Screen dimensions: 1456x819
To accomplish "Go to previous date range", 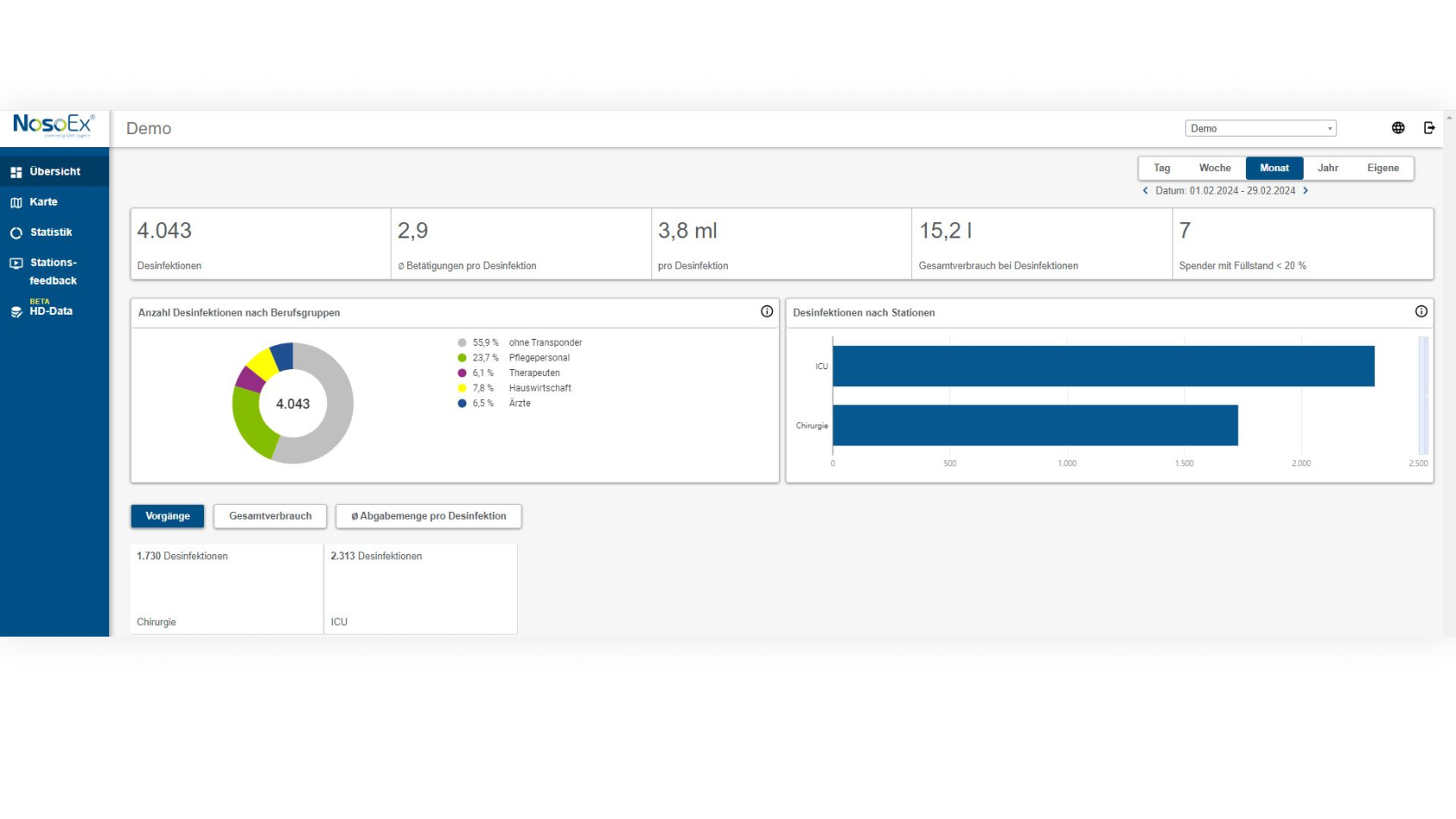I will pos(1145,191).
